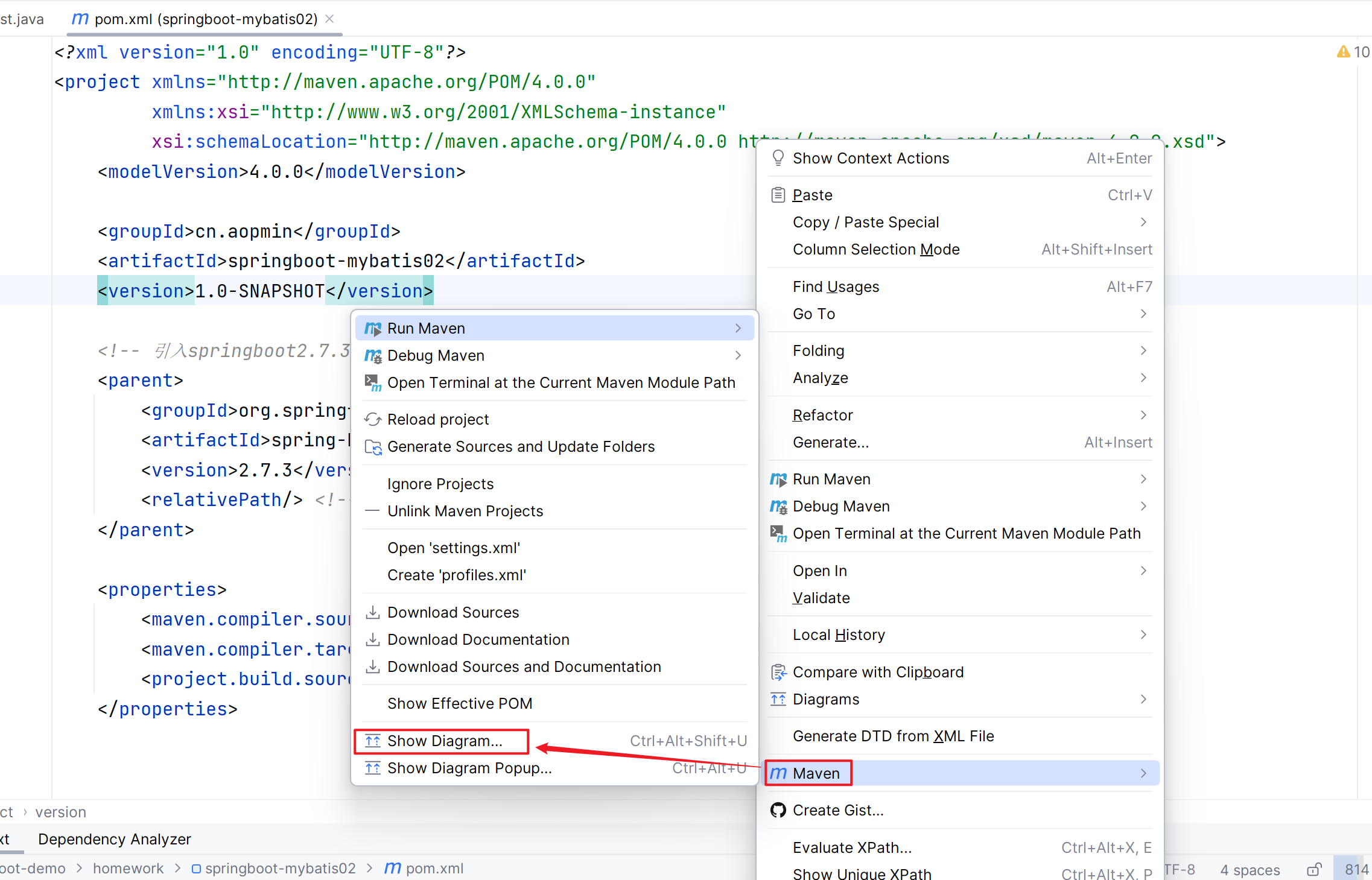Switch to the Dependency Analyzer tab
The height and width of the screenshot is (880, 1372).
(115, 840)
